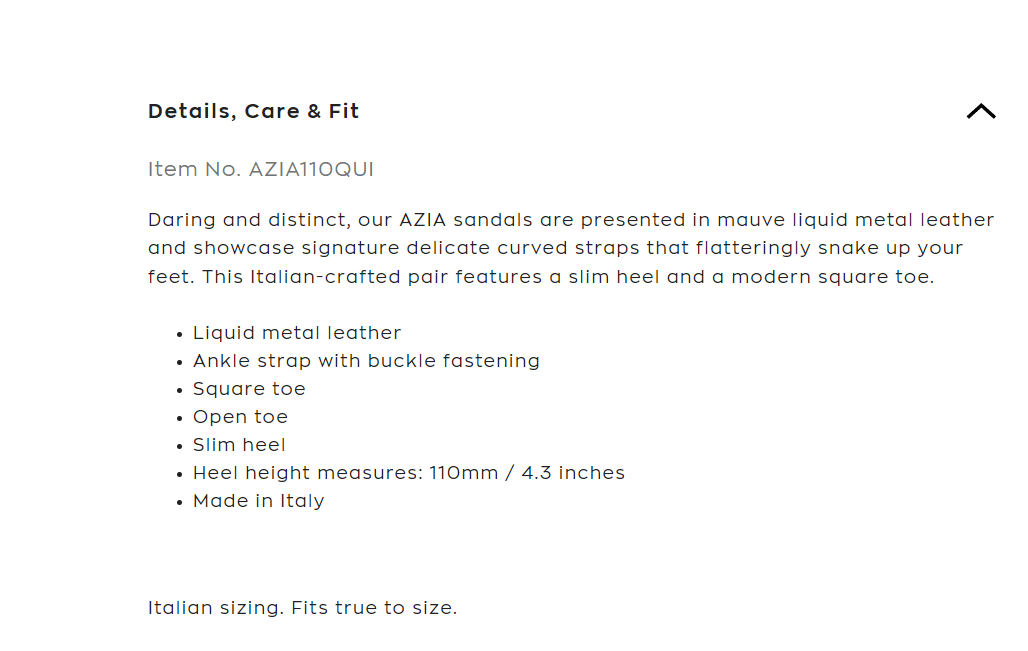Click the Item No. label text
Screen dimensions: 1028x651
[194, 169]
